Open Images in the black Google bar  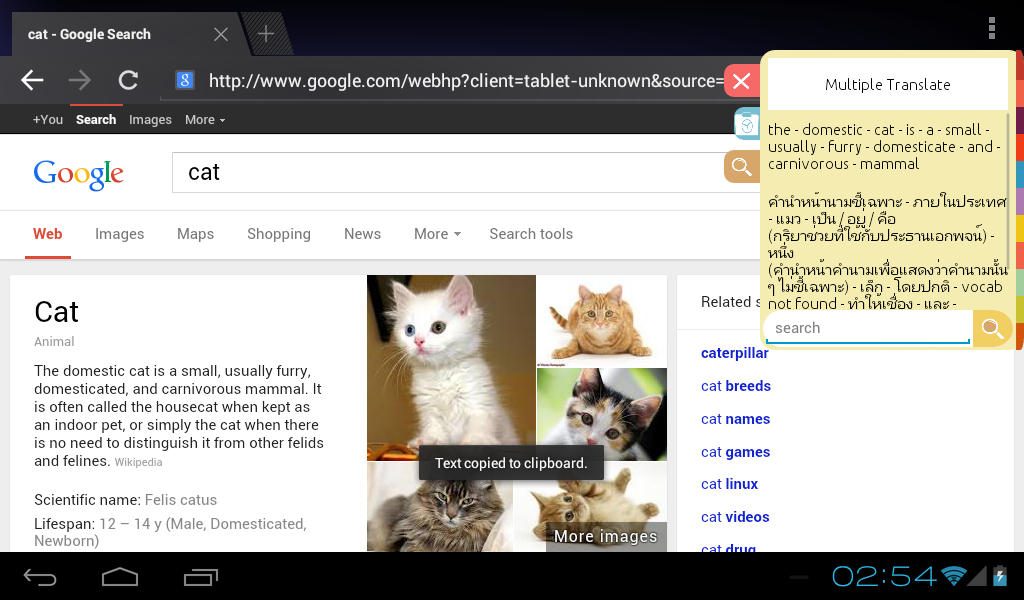coord(150,119)
